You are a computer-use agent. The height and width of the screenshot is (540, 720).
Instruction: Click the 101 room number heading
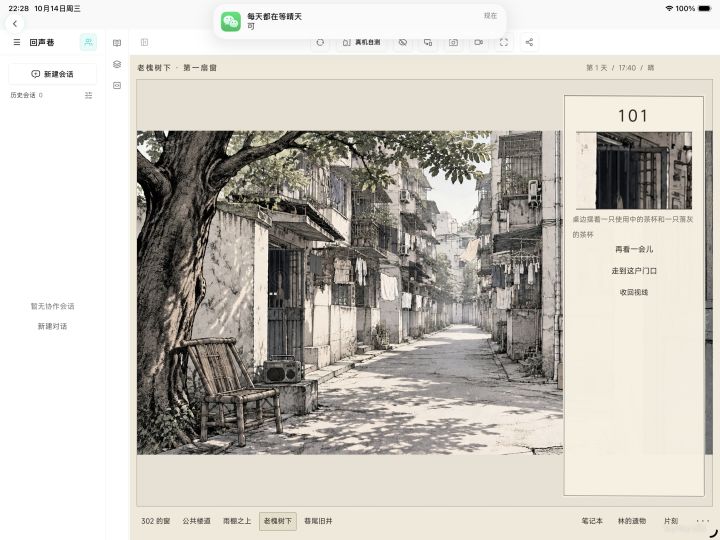(x=633, y=116)
